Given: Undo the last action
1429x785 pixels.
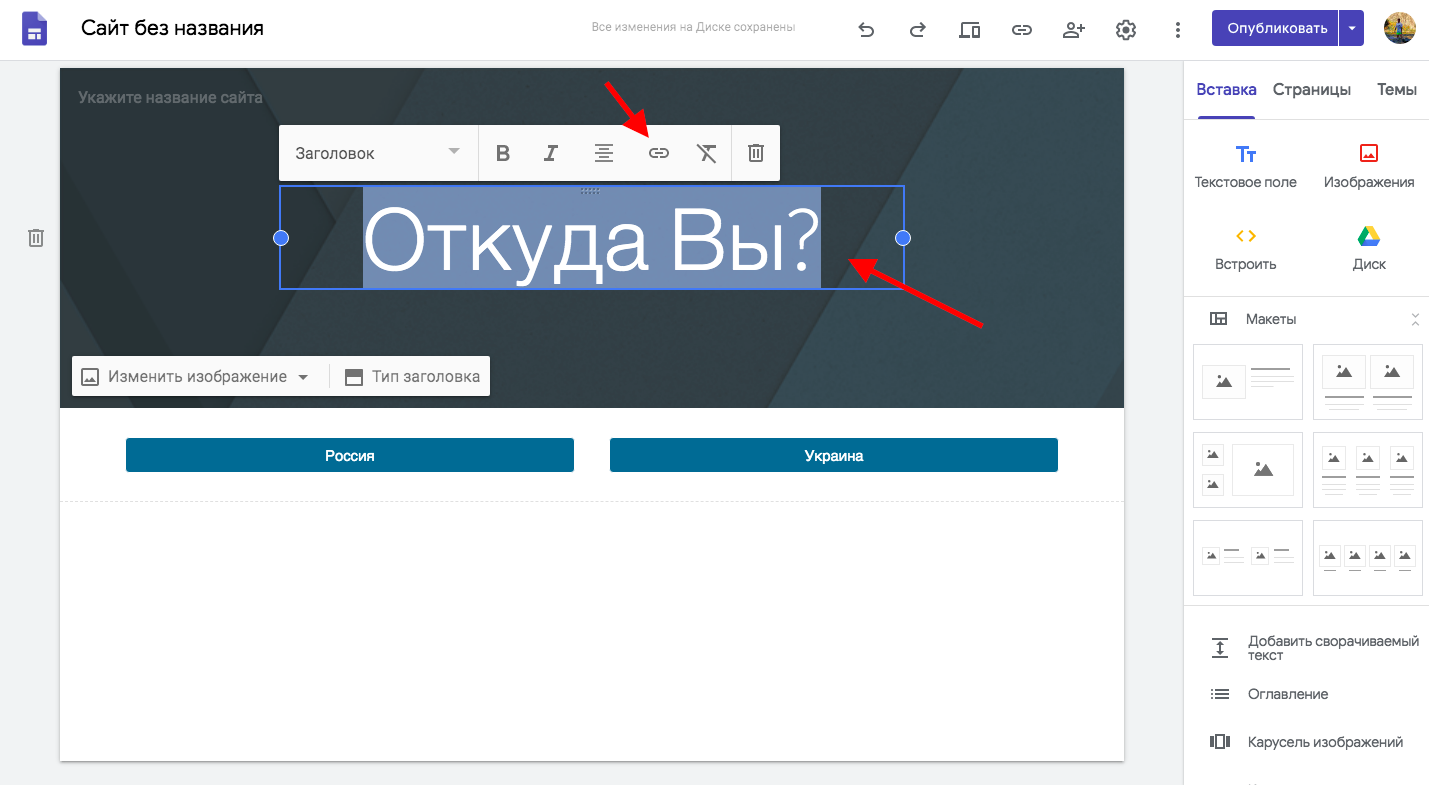Looking at the screenshot, I should point(866,30).
